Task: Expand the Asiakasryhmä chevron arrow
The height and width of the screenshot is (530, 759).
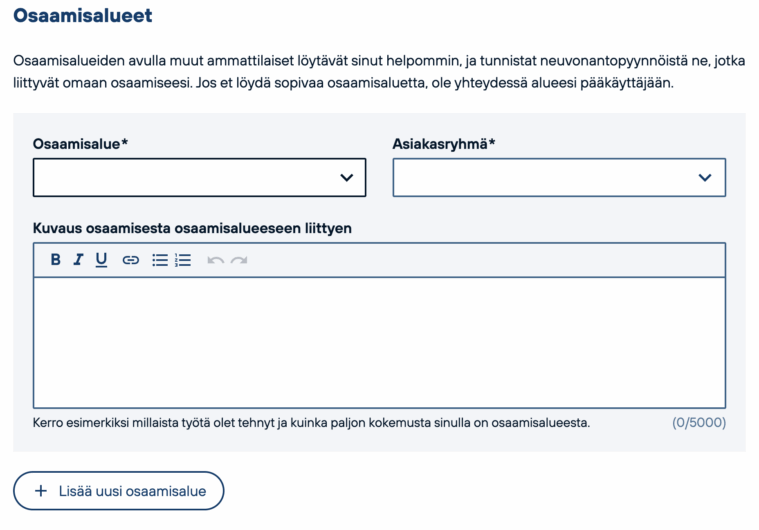Action: [x=705, y=178]
